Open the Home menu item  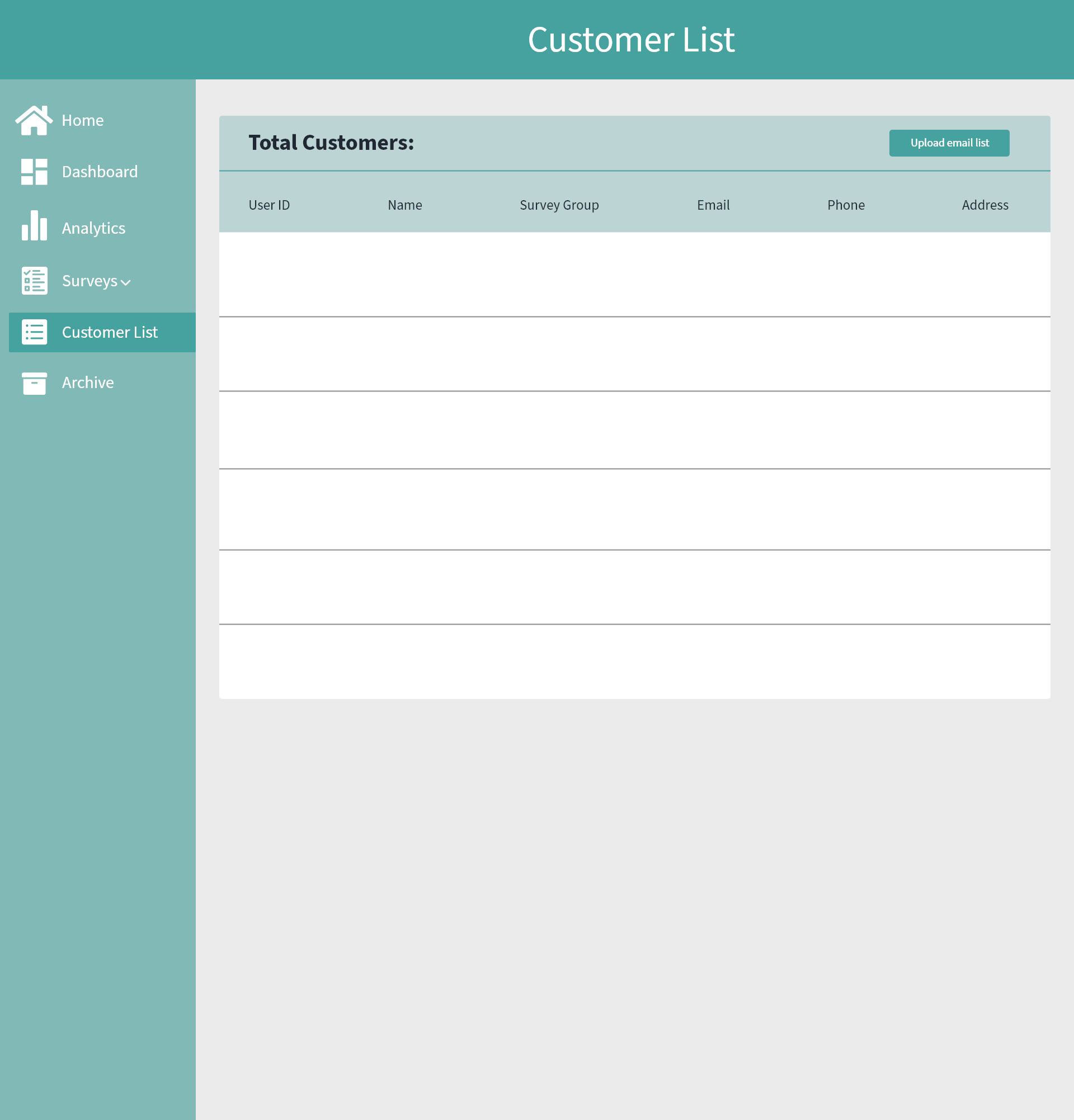pyautogui.click(x=82, y=121)
